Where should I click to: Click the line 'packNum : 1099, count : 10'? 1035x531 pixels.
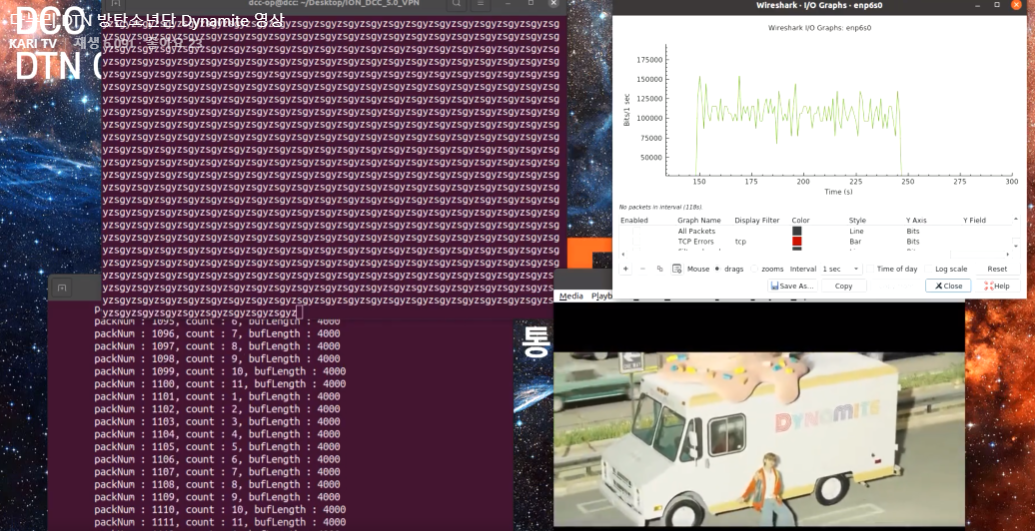pos(220,371)
